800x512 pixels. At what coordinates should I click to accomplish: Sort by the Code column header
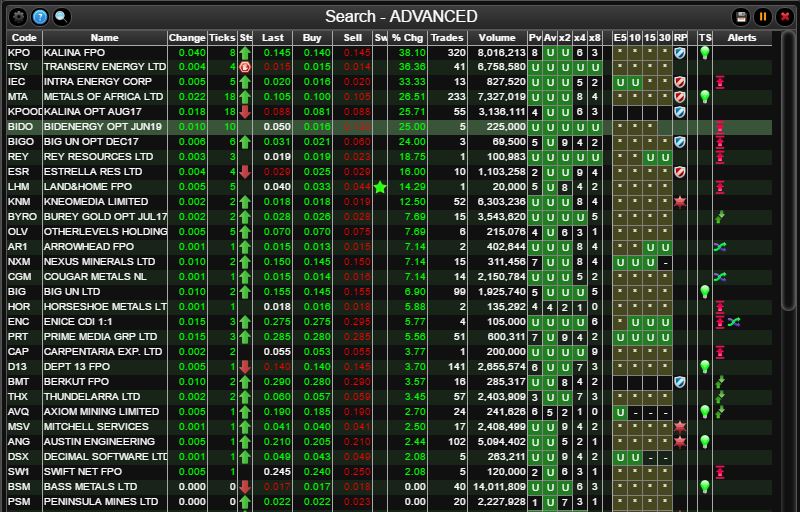pyautogui.click(x=24, y=38)
